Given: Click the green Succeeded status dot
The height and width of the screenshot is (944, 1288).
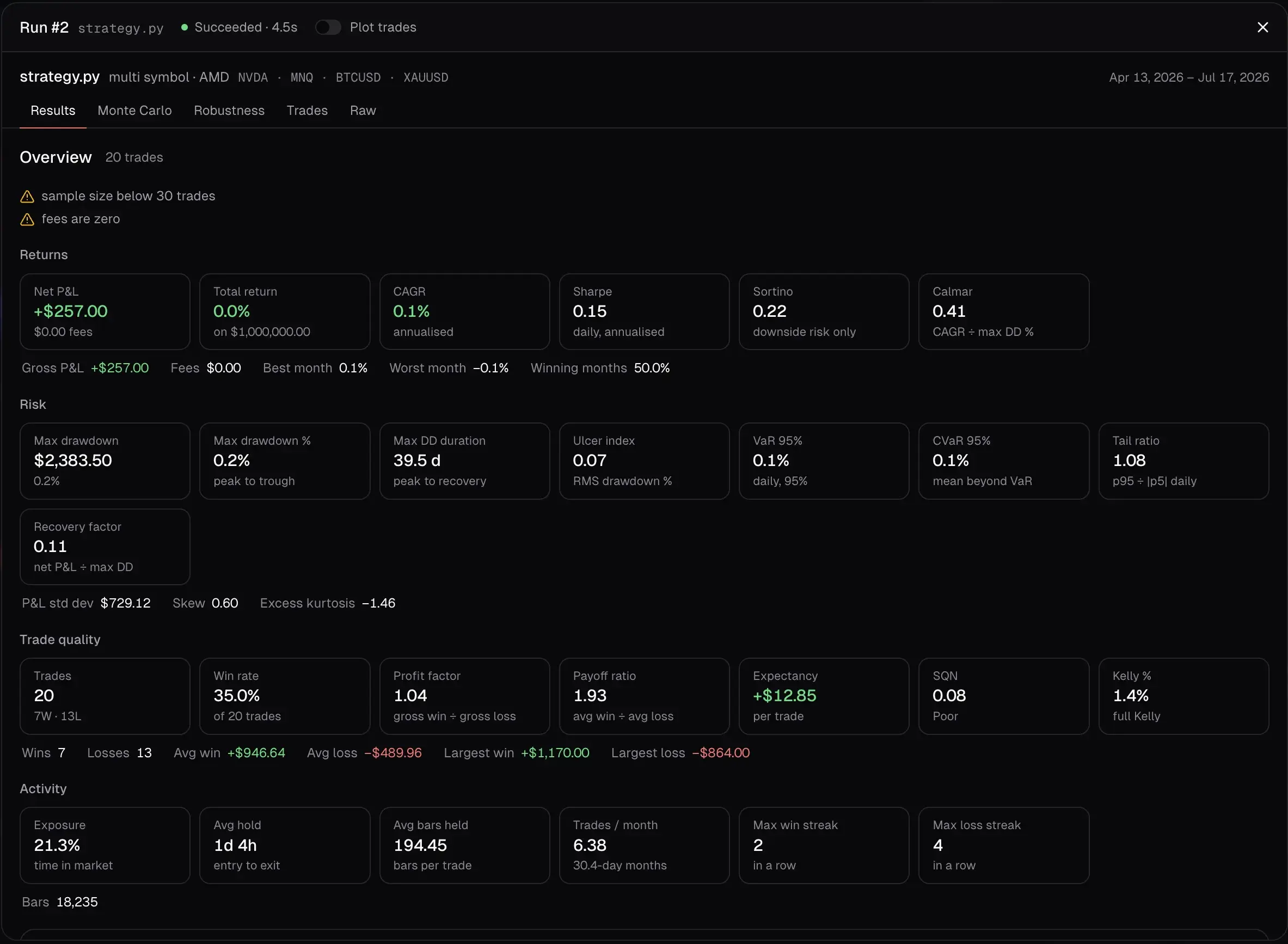Looking at the screenshot, I should pyautogui.click(x=185, y=27).
